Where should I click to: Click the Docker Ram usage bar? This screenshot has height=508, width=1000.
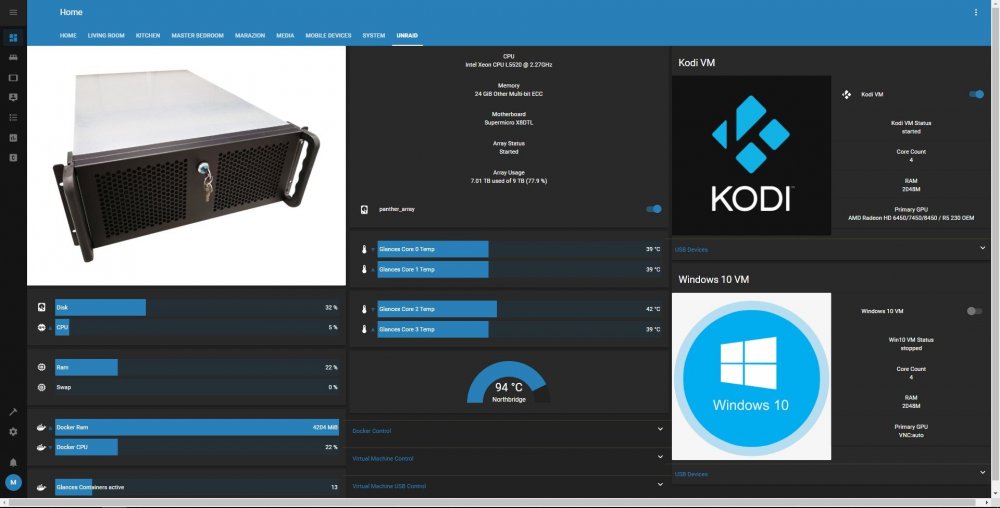[x=197, y=427]
